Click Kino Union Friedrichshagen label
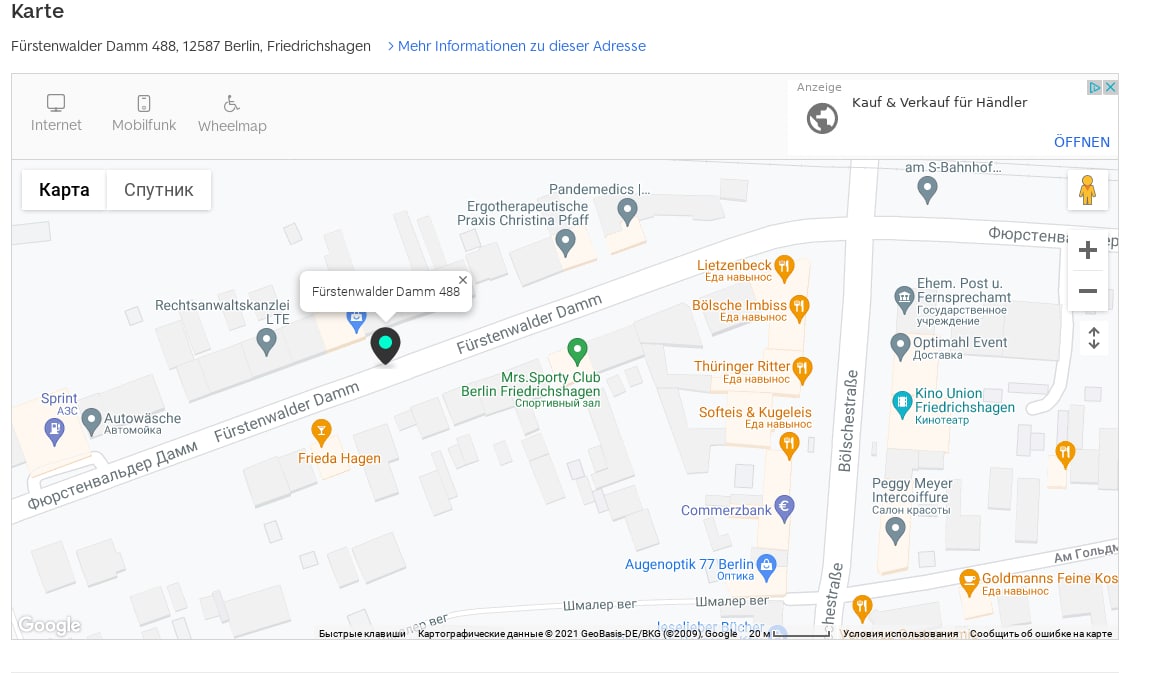Viewport: 1155px width, 673px height. click(x=965, y=401)
